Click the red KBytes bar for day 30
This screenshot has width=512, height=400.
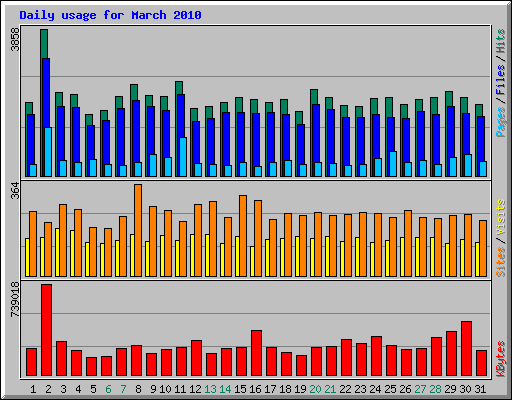click(x=466, y=348)
